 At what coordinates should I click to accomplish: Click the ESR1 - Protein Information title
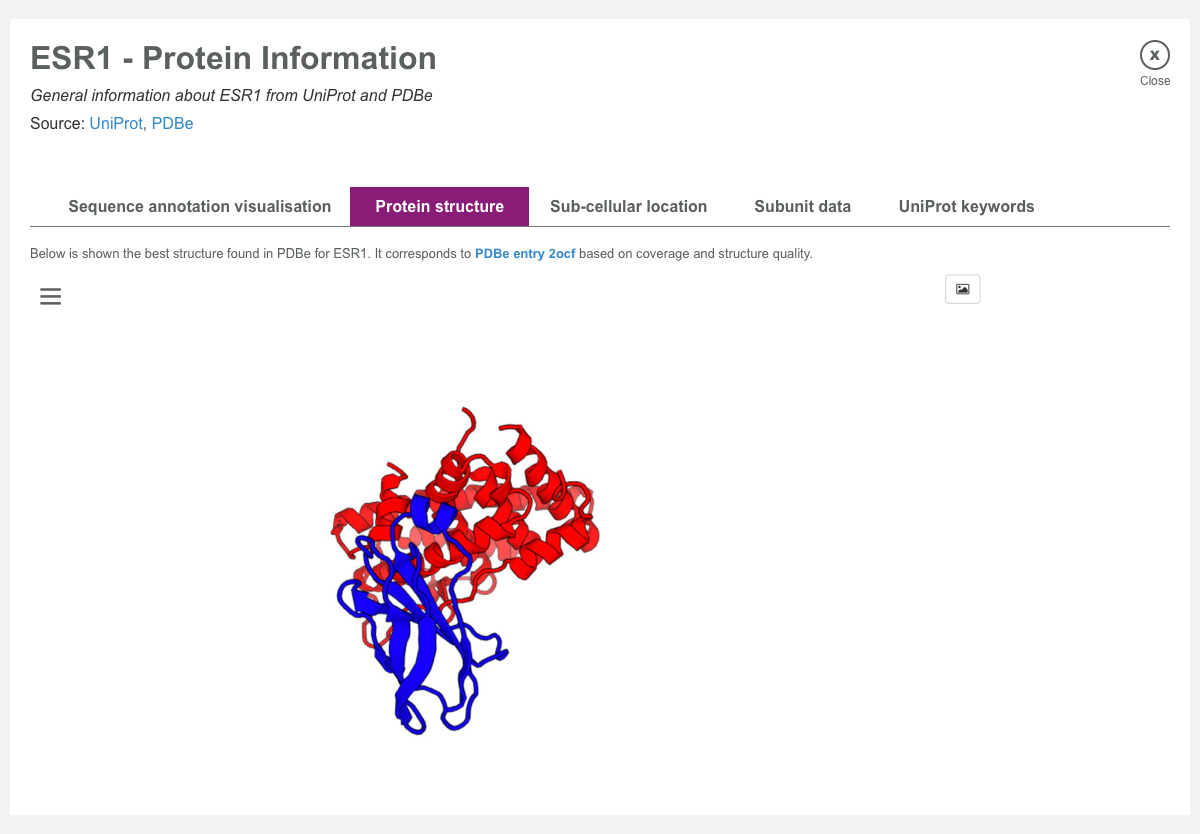[x=233, y=58]
